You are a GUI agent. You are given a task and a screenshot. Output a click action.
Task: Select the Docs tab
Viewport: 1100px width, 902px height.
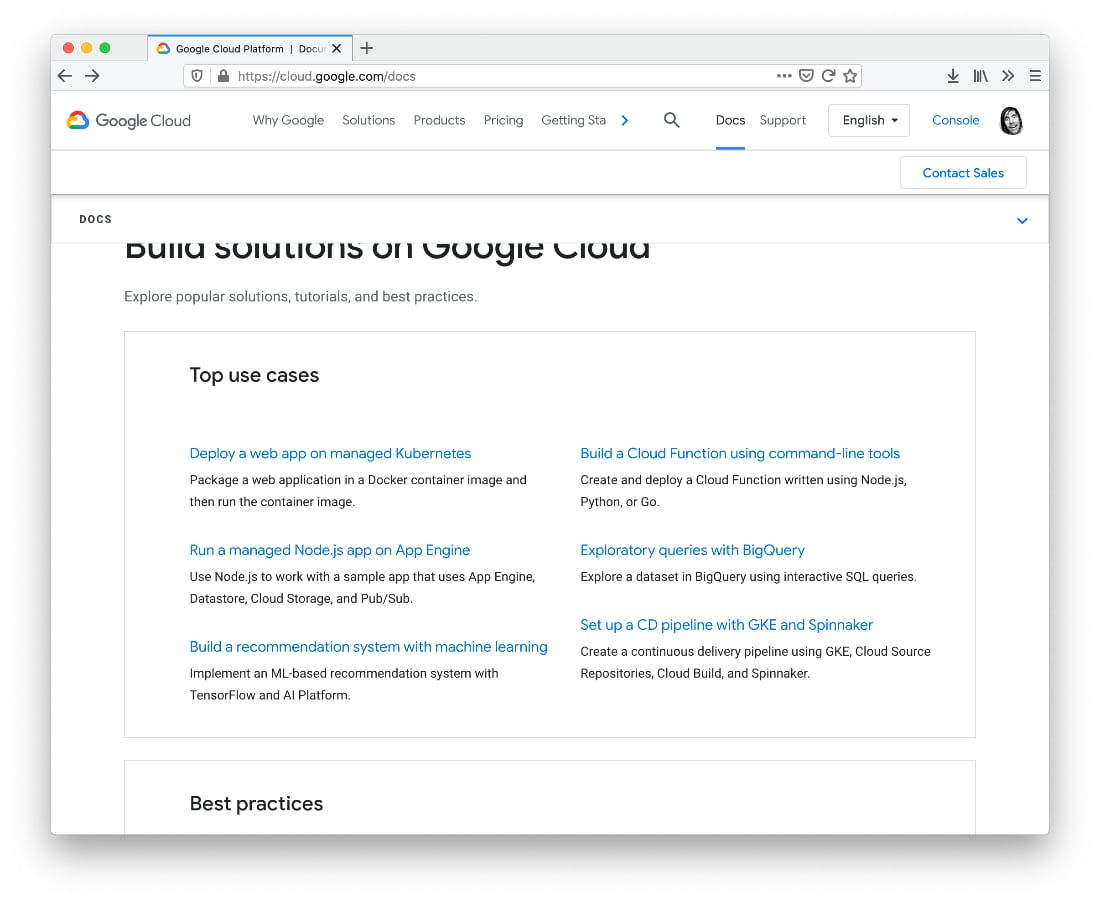click(730, 120)
